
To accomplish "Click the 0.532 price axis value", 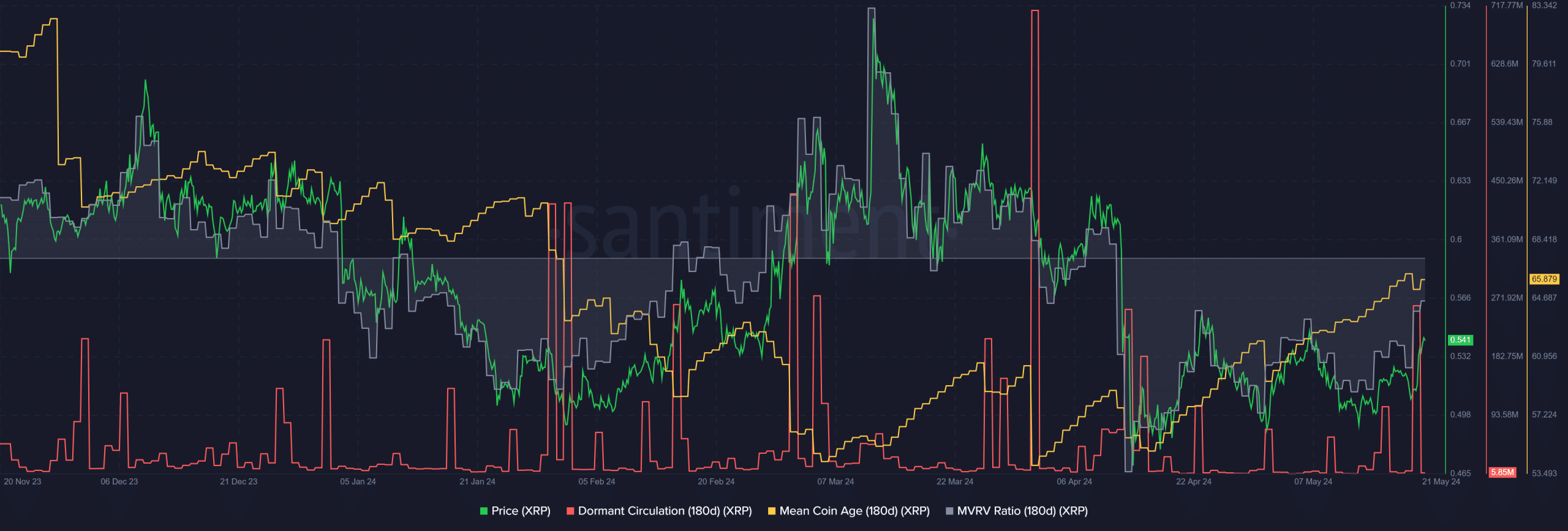I will 1460,356.
